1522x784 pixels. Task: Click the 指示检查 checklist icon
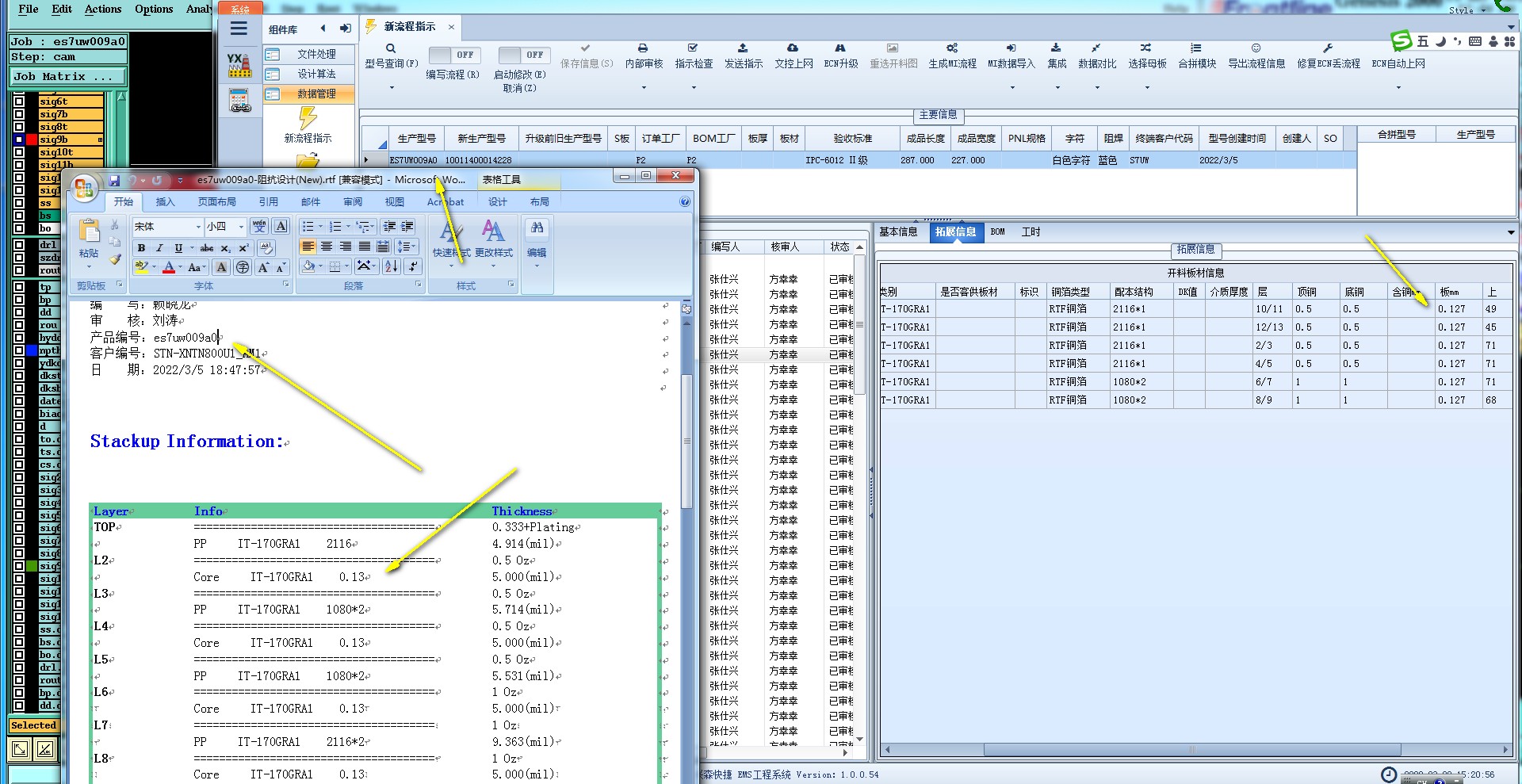tap(693, 48)
